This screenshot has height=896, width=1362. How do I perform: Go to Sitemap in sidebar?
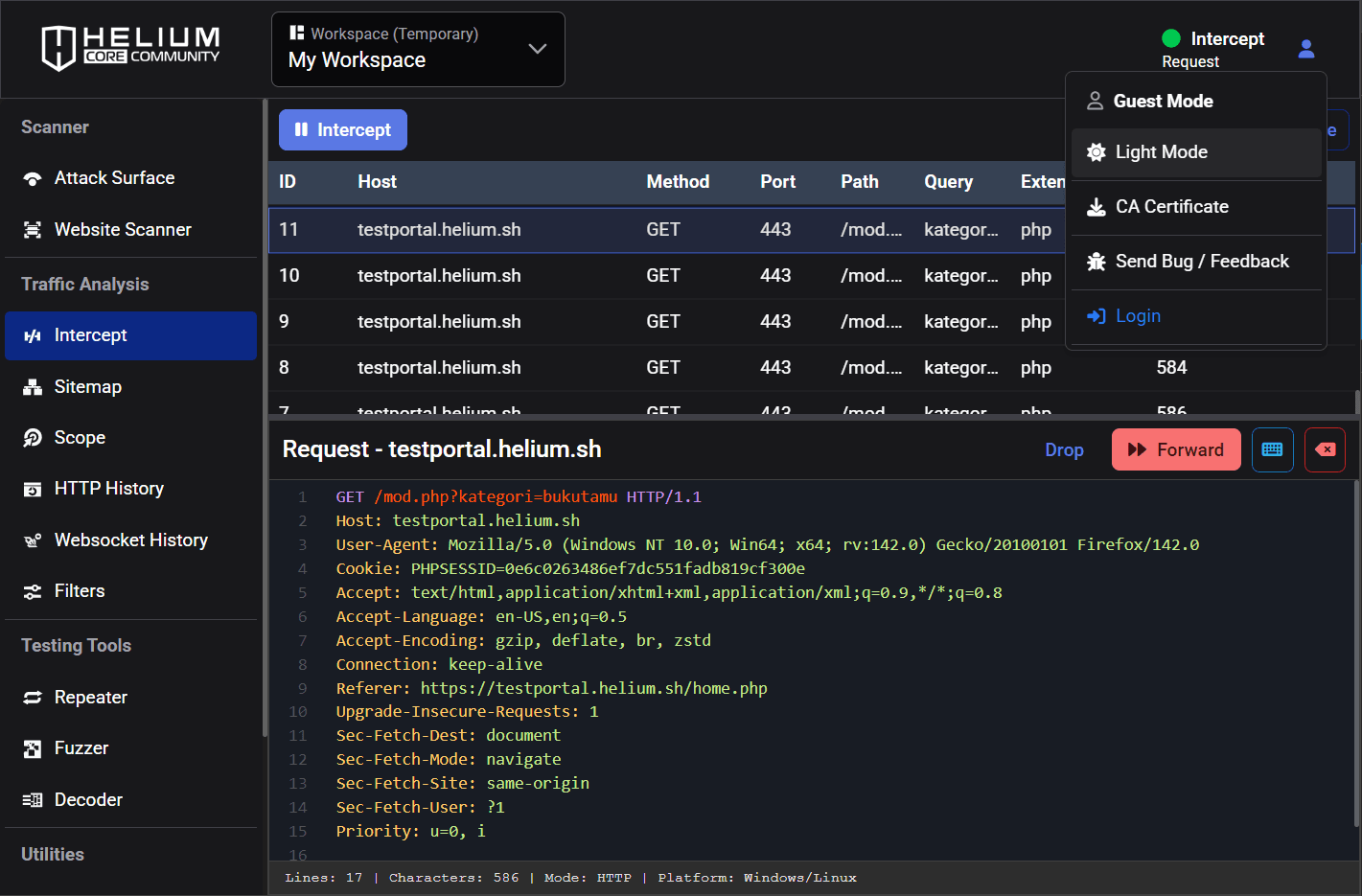point(87,387)
